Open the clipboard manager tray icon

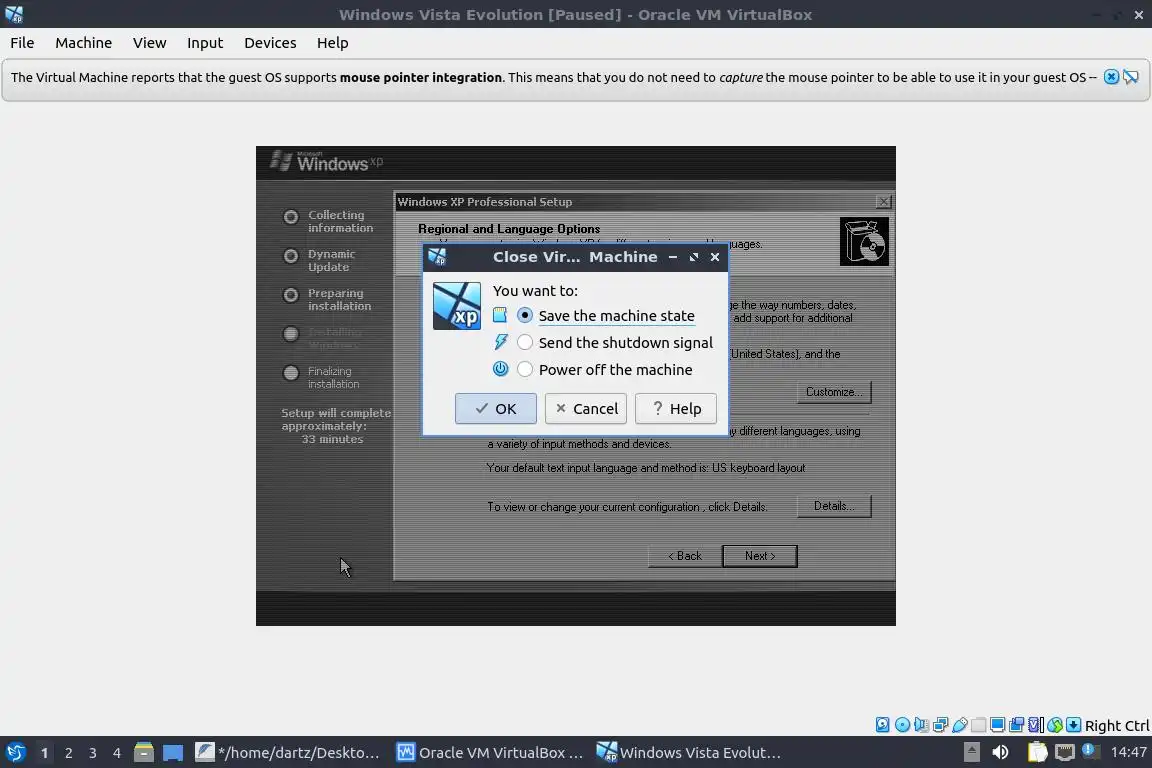pos(1037,752)
